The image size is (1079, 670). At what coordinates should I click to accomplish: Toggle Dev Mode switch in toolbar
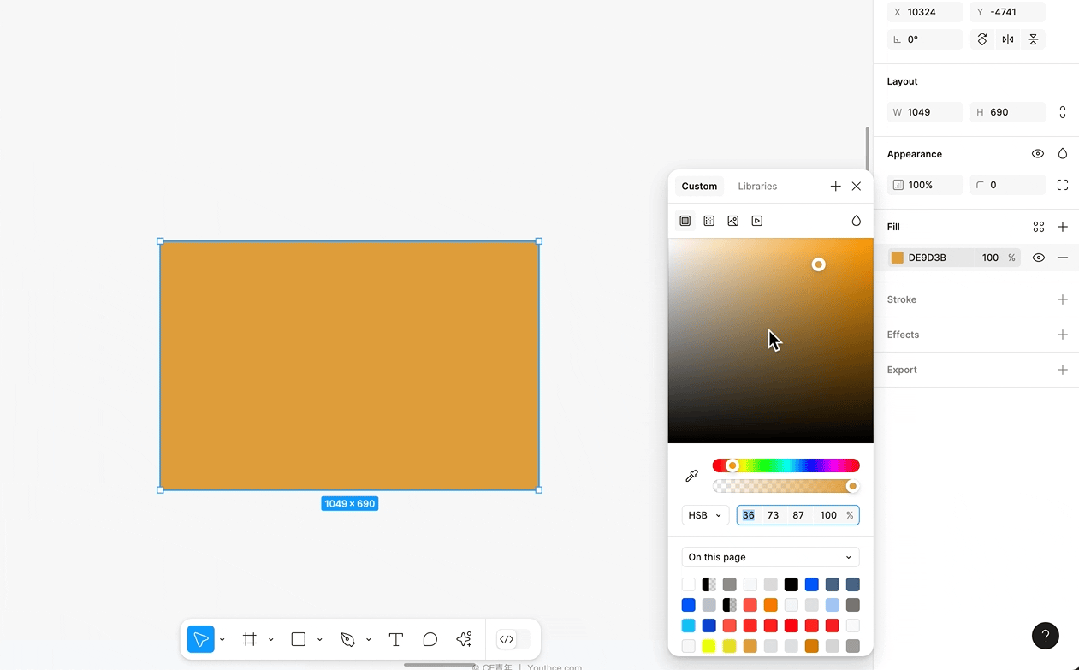click(513, 640)
